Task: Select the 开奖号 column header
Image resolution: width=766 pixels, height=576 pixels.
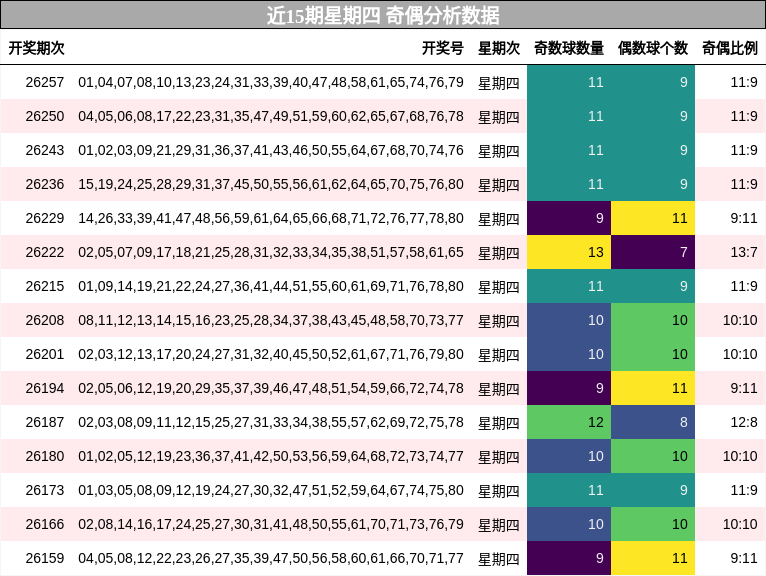Action: click(x=443, y=48)
